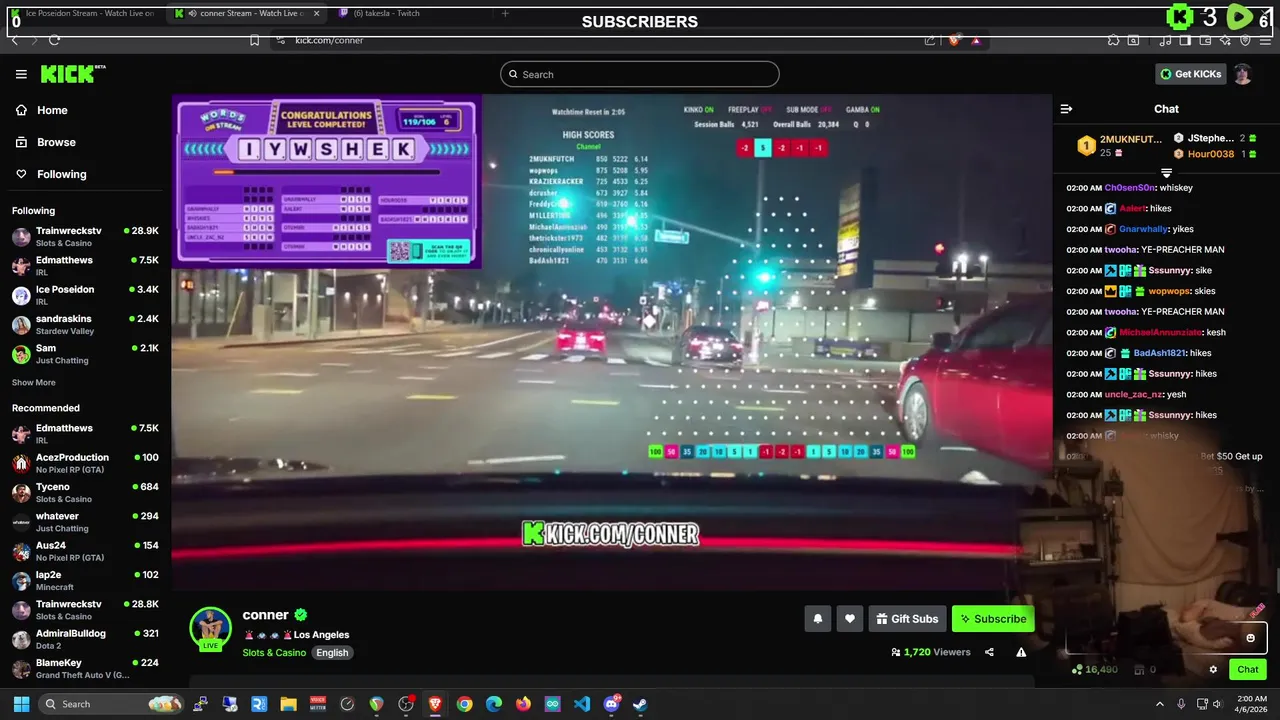1280x720 pixels.
Task: Switch to Ice Poseidon Stream browser tab
Action: click(x=84, y=14)
